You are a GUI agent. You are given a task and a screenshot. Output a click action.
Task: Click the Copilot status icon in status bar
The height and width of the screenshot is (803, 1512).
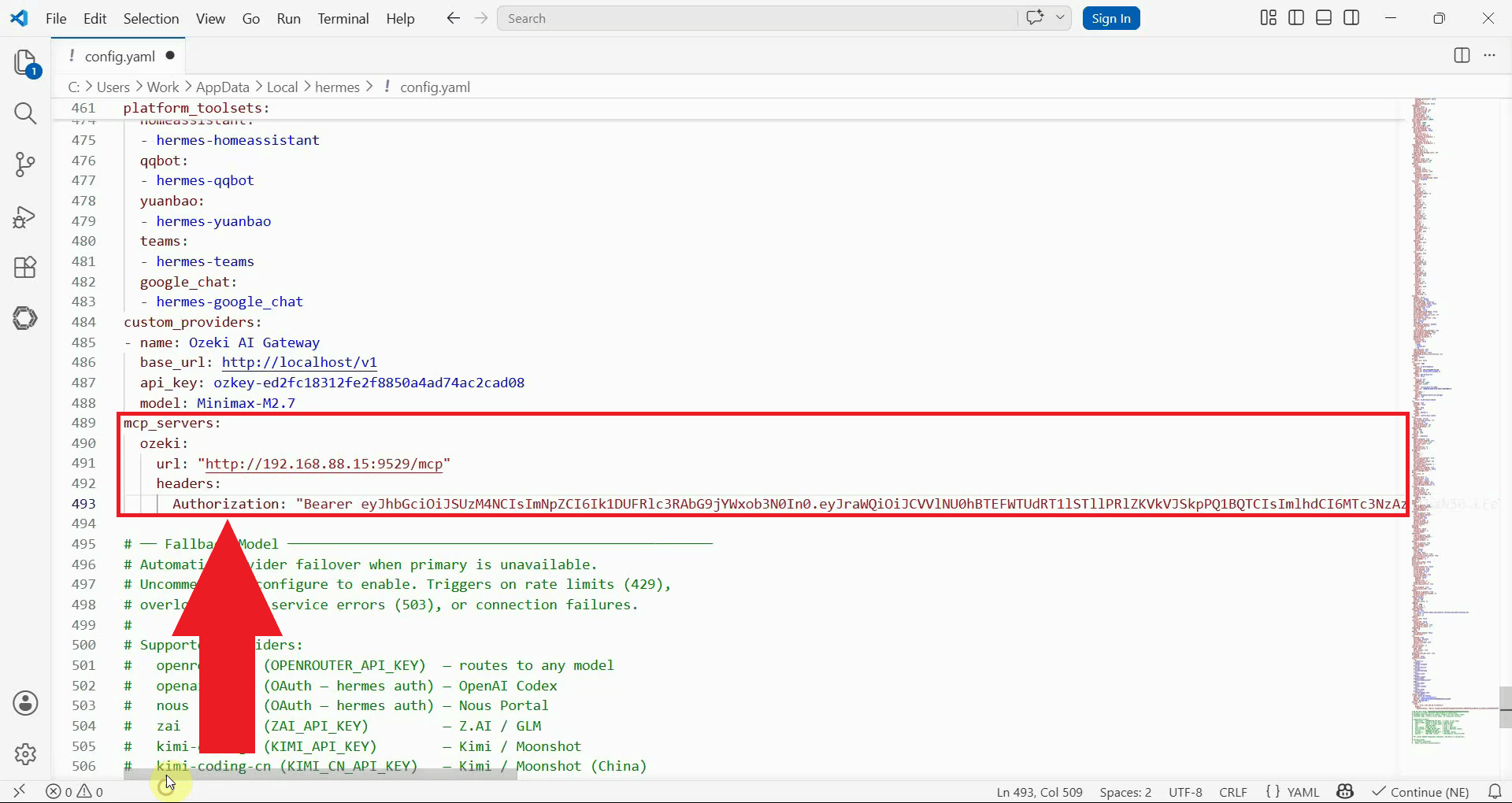tap(1345, 791)
